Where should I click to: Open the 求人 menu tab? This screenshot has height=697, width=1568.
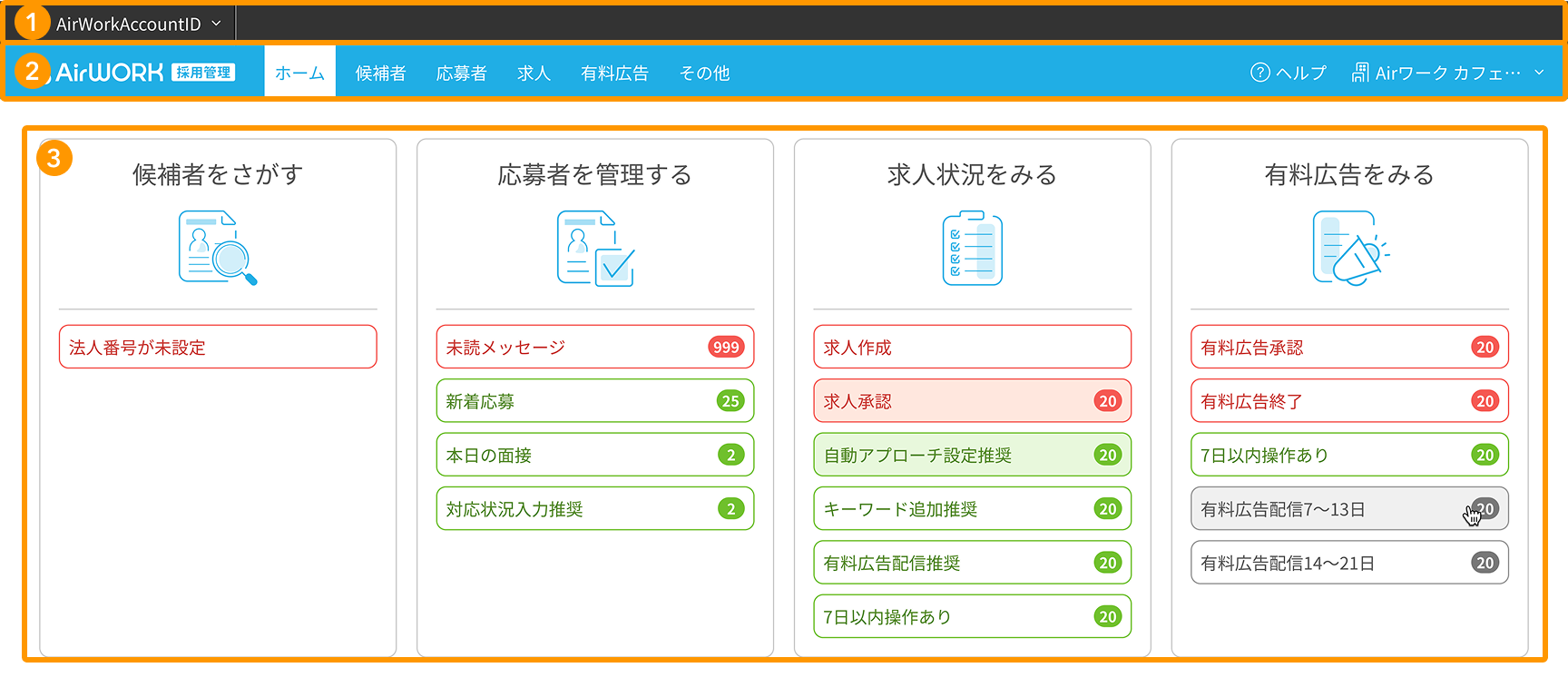tap(534, 73)
